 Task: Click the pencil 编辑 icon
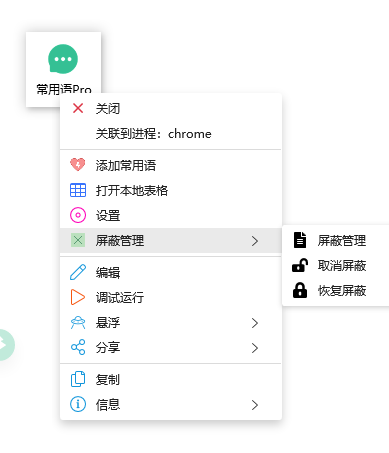(78, 272)
